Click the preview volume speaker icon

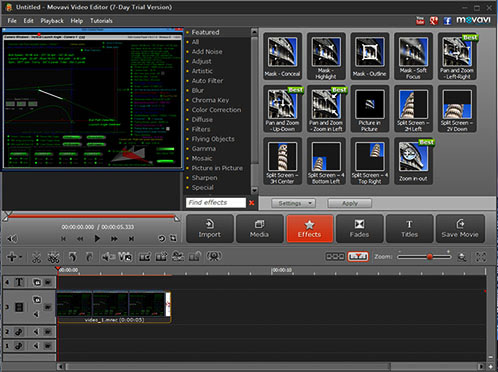(x=12, y=239)
